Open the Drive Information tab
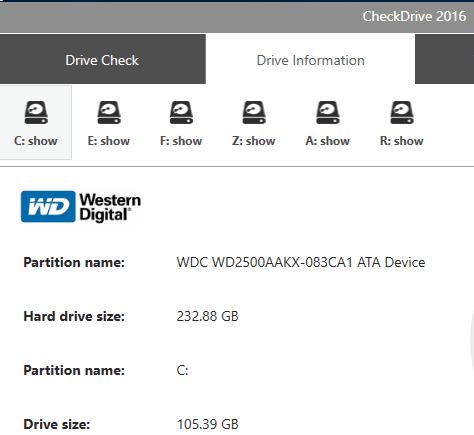This screenshot has width=474, height=435. tap(310, 59)
